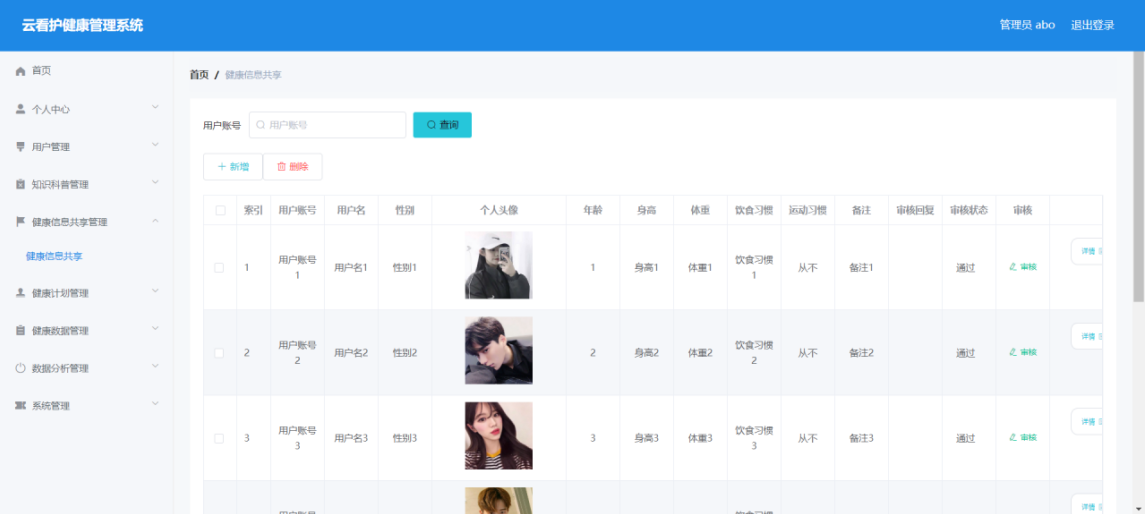
Task: Open the avatar photo in row 用户名2
Action: 498,351
